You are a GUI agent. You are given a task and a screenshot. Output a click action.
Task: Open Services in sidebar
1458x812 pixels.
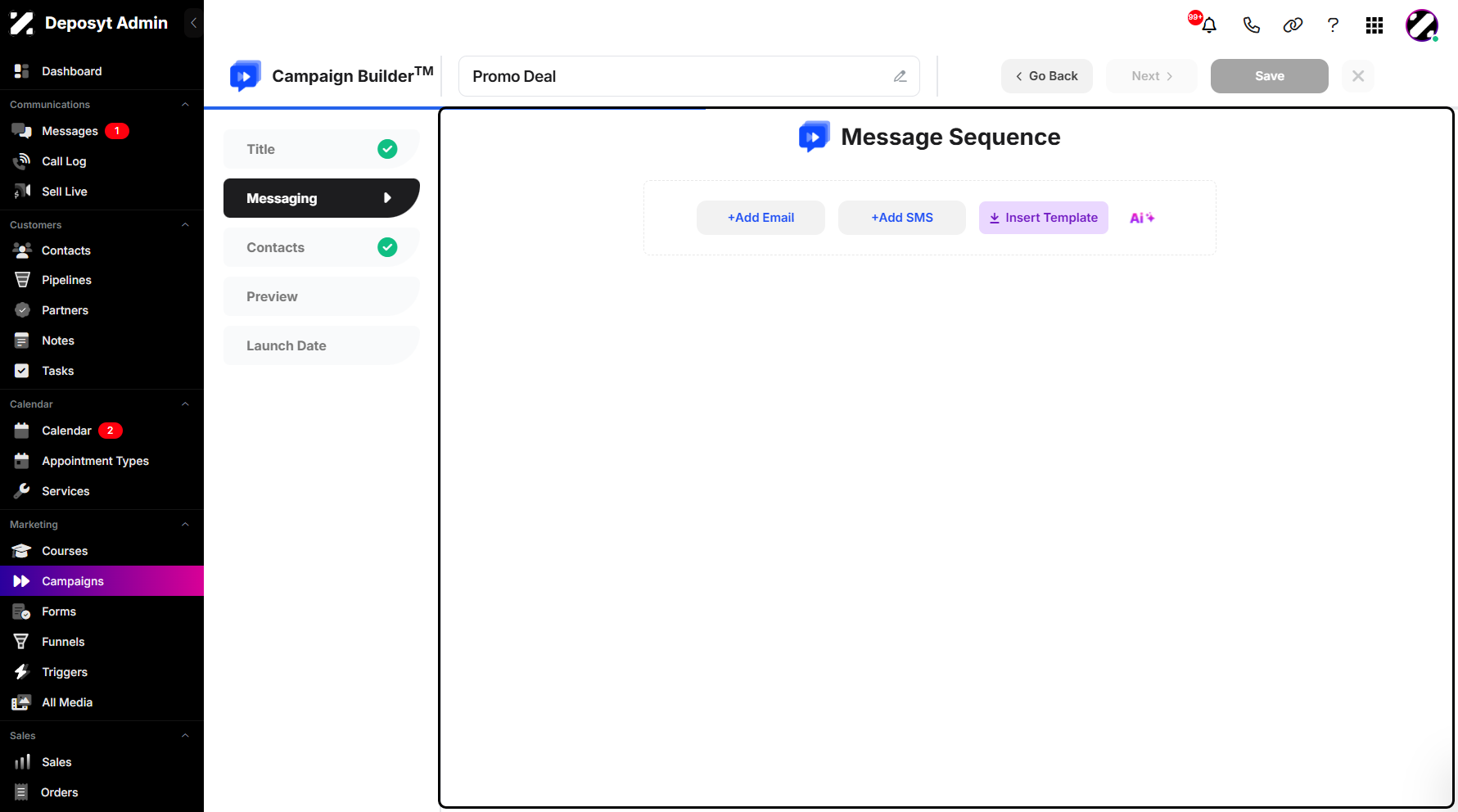[102, 491]
